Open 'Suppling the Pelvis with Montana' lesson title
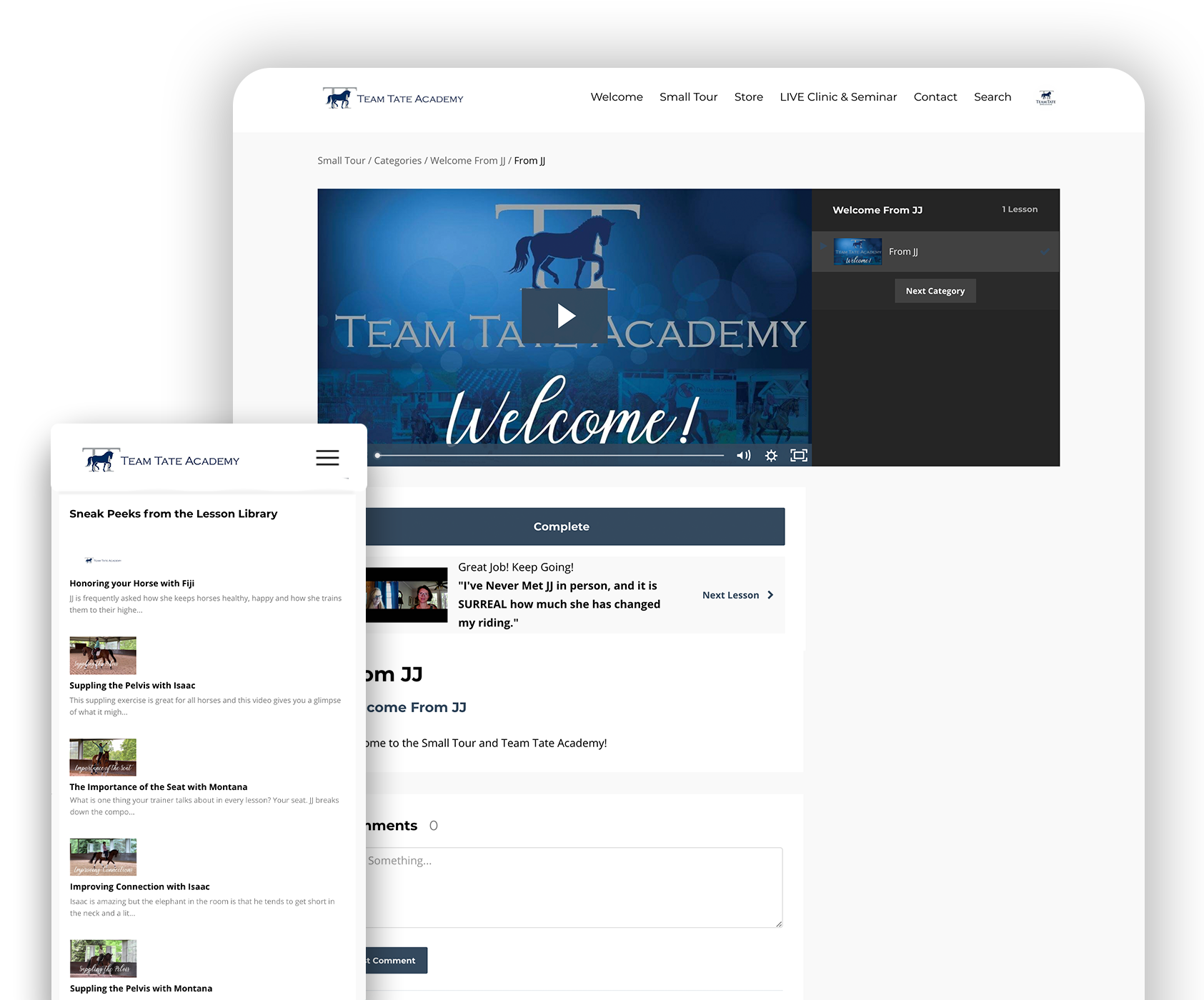 tap(141, 989)
